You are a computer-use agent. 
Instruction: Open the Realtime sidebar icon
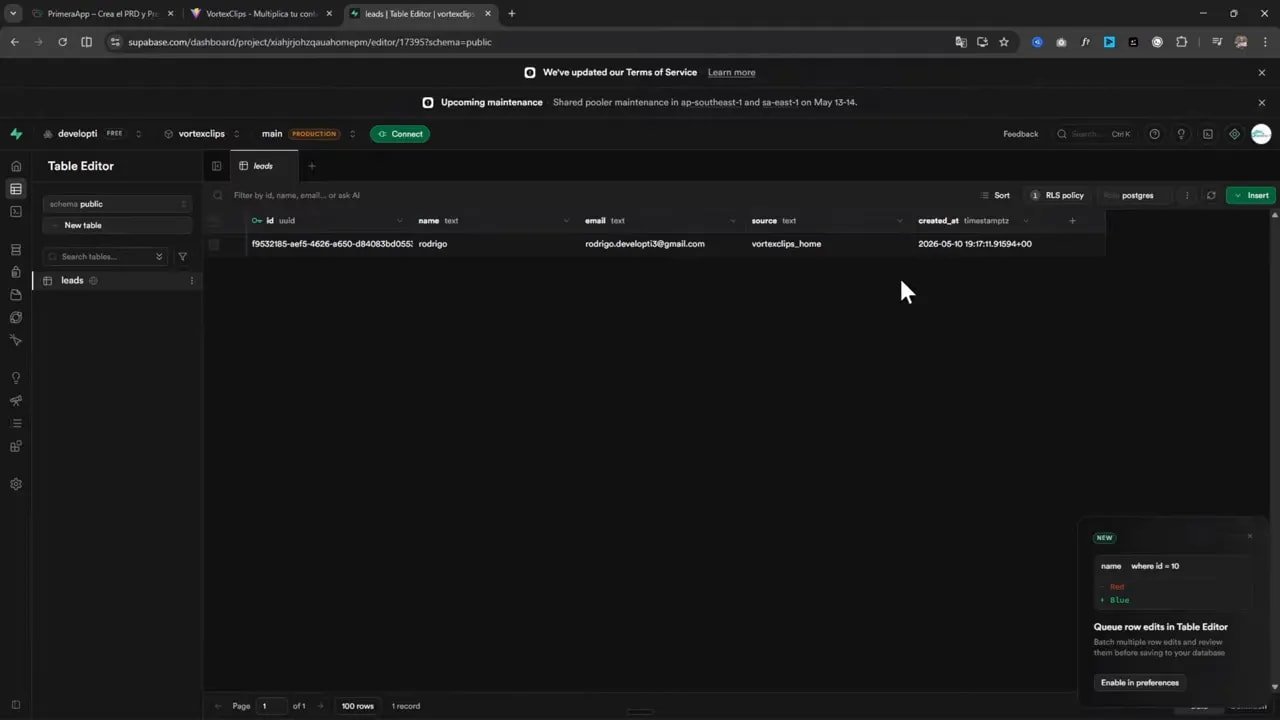(16, 340)
